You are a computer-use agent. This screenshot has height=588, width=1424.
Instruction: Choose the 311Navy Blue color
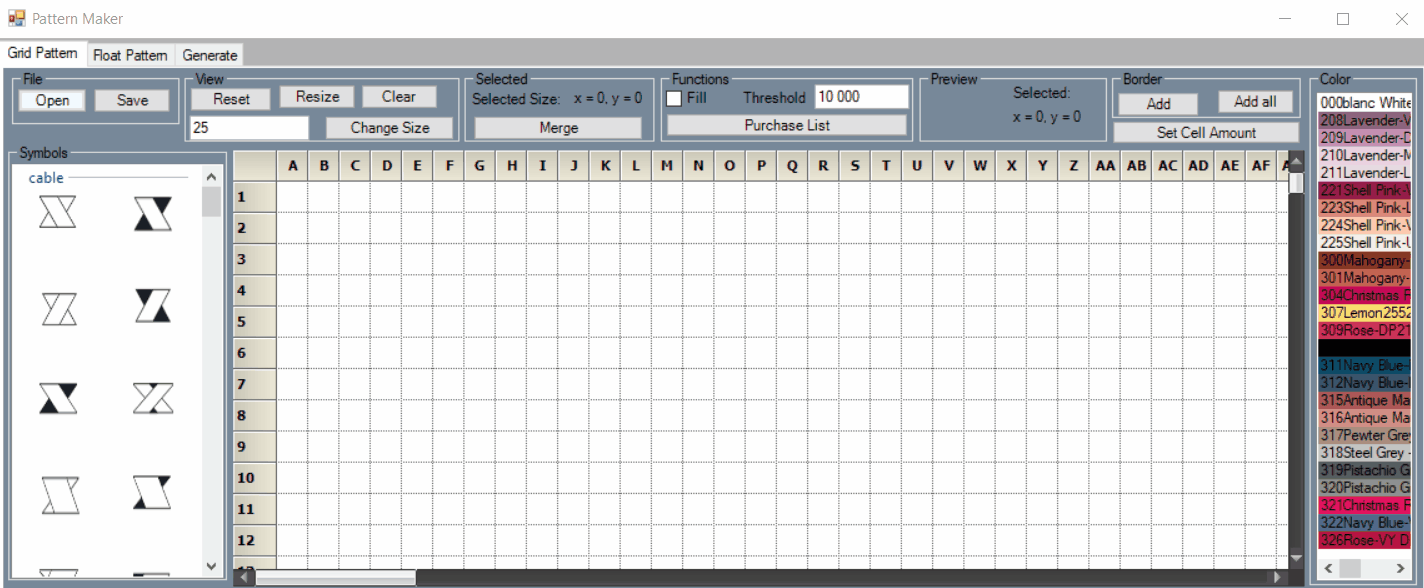[1364, 365]
